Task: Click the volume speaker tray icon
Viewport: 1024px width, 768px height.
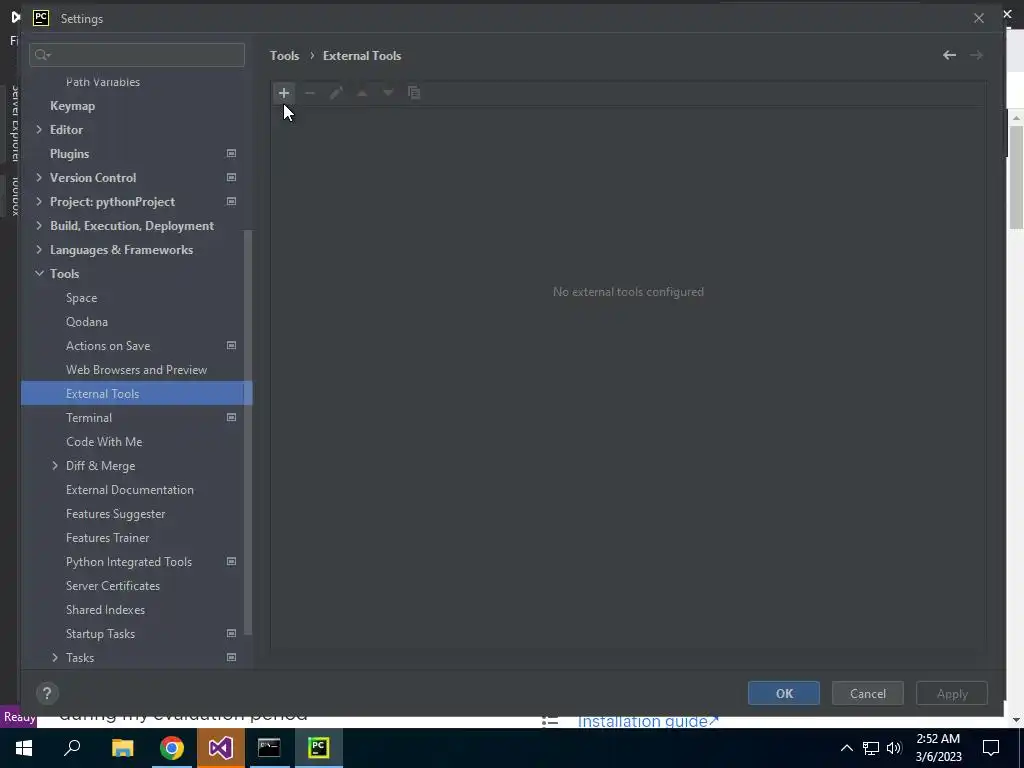Action: click(895, 748)
